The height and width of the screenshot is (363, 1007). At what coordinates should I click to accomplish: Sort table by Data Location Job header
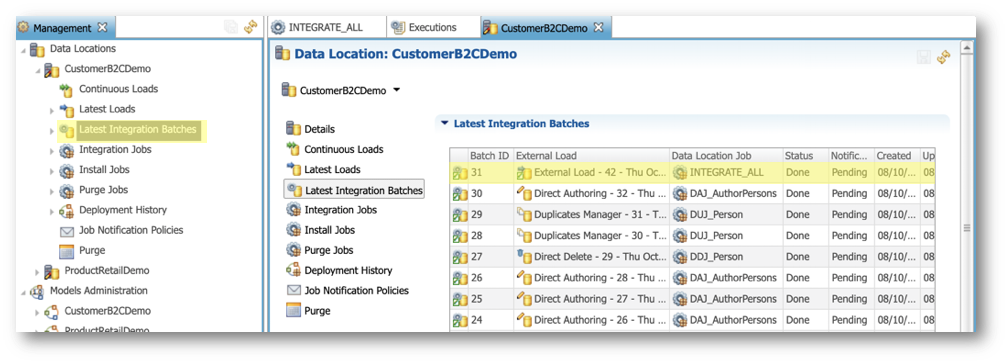tap(726, 155)
